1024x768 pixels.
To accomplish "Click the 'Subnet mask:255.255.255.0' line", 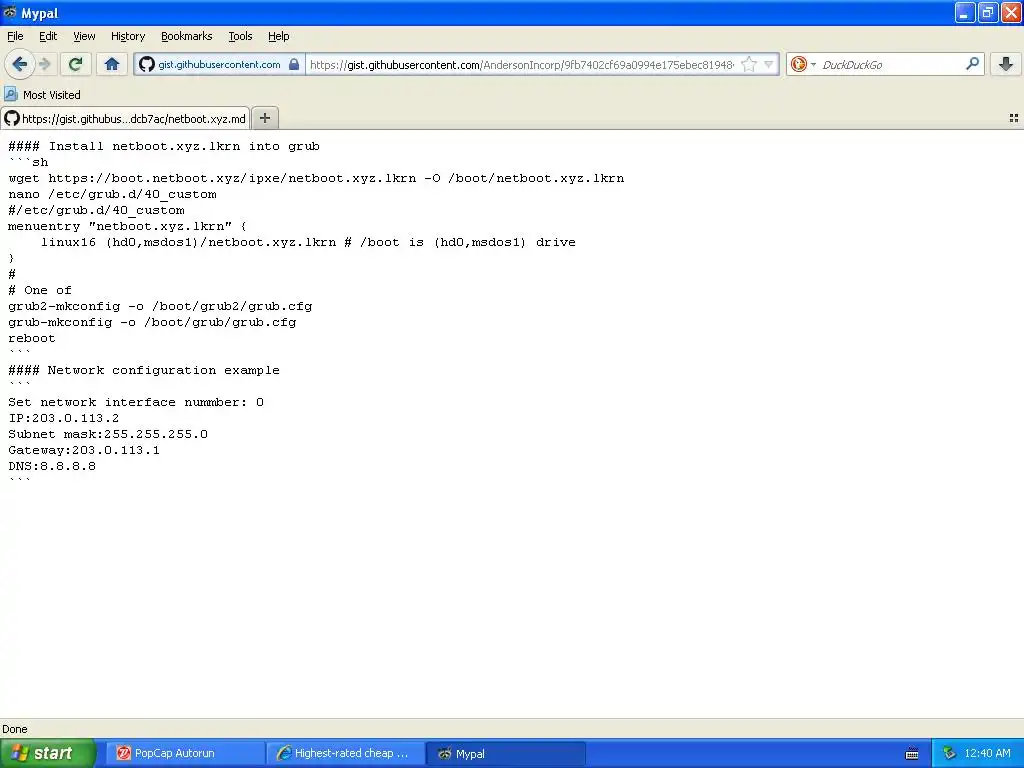I will pyautogui.click(x=108, y=434).
